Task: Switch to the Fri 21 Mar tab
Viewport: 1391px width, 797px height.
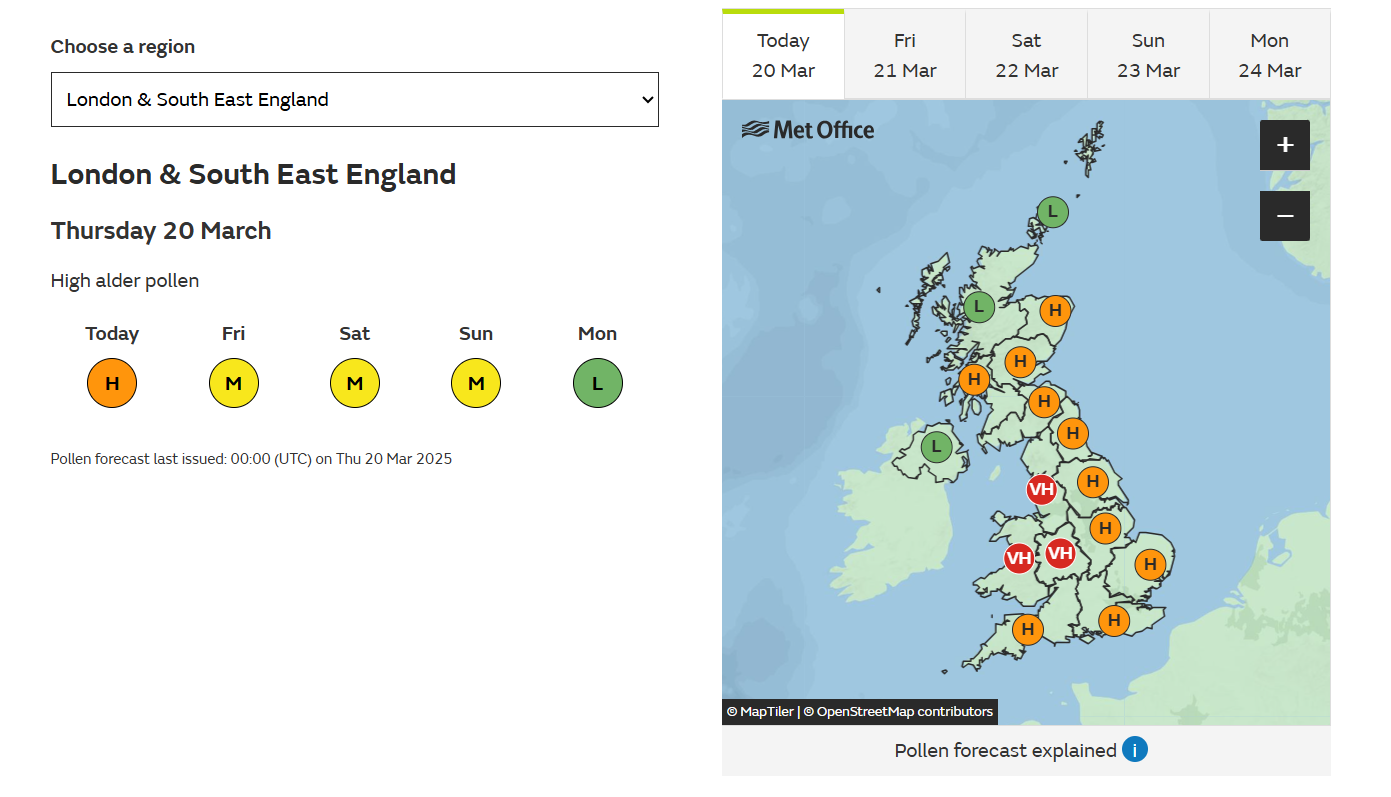Action: 904,55
